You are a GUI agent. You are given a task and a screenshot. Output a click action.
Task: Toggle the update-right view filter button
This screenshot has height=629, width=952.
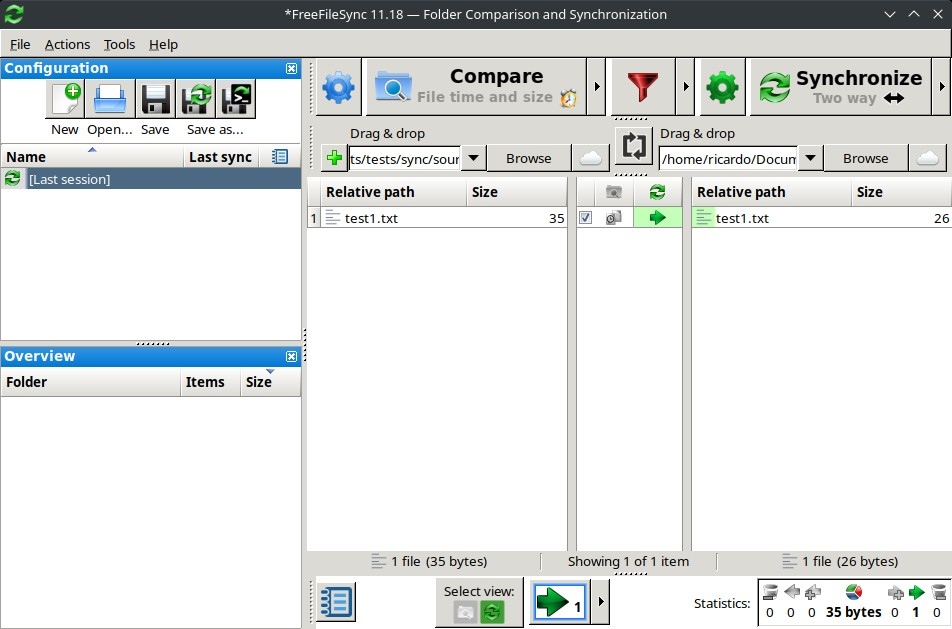[559, 602]
